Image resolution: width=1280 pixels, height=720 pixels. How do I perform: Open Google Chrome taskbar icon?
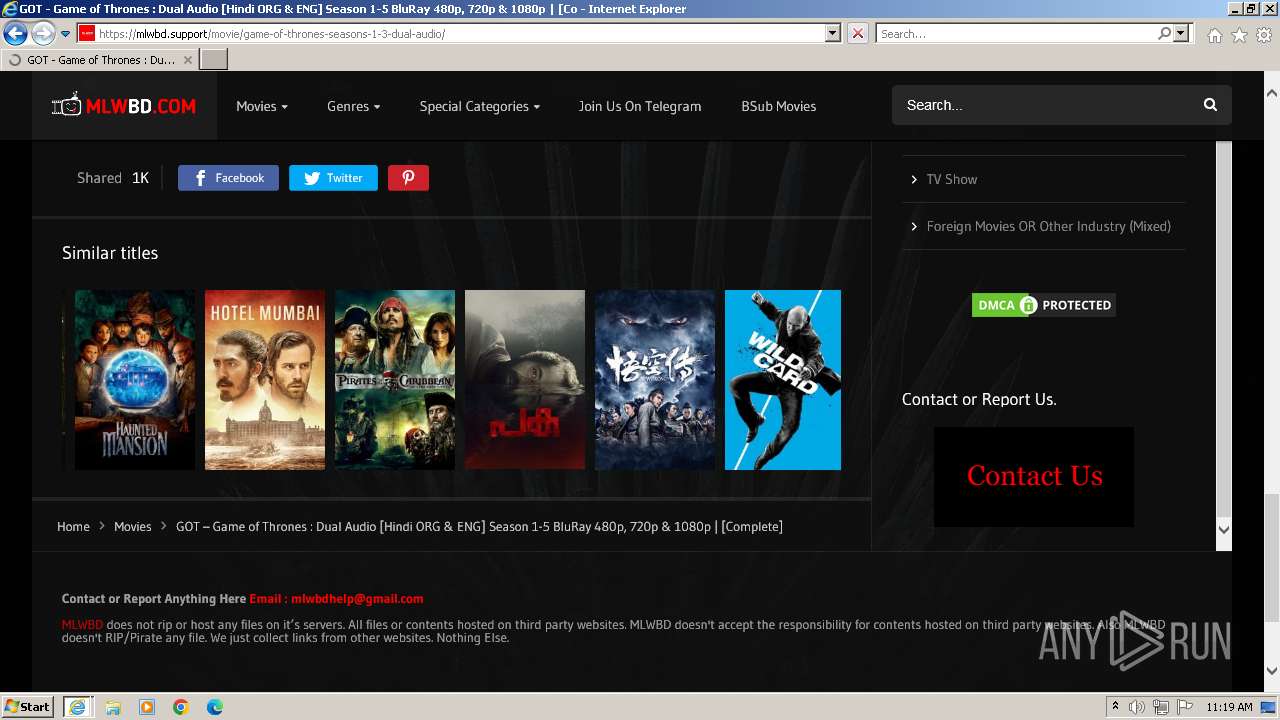click(x=181, y=707)
